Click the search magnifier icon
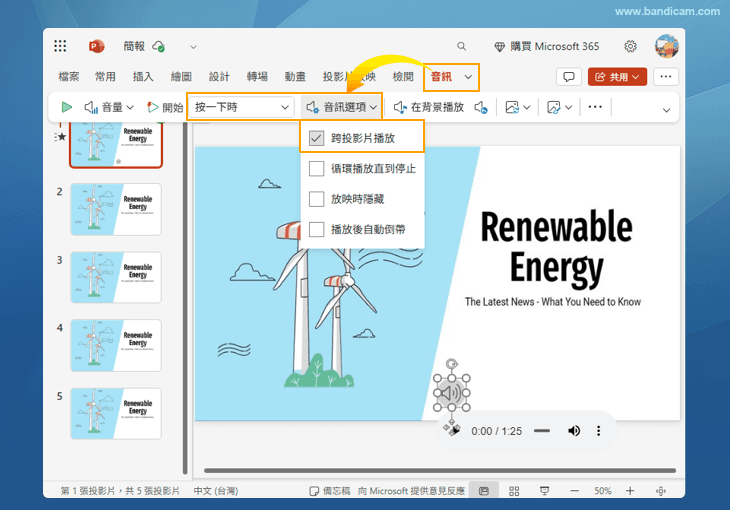The height and width of the screenshot is (510, 730). click(461, 46)
